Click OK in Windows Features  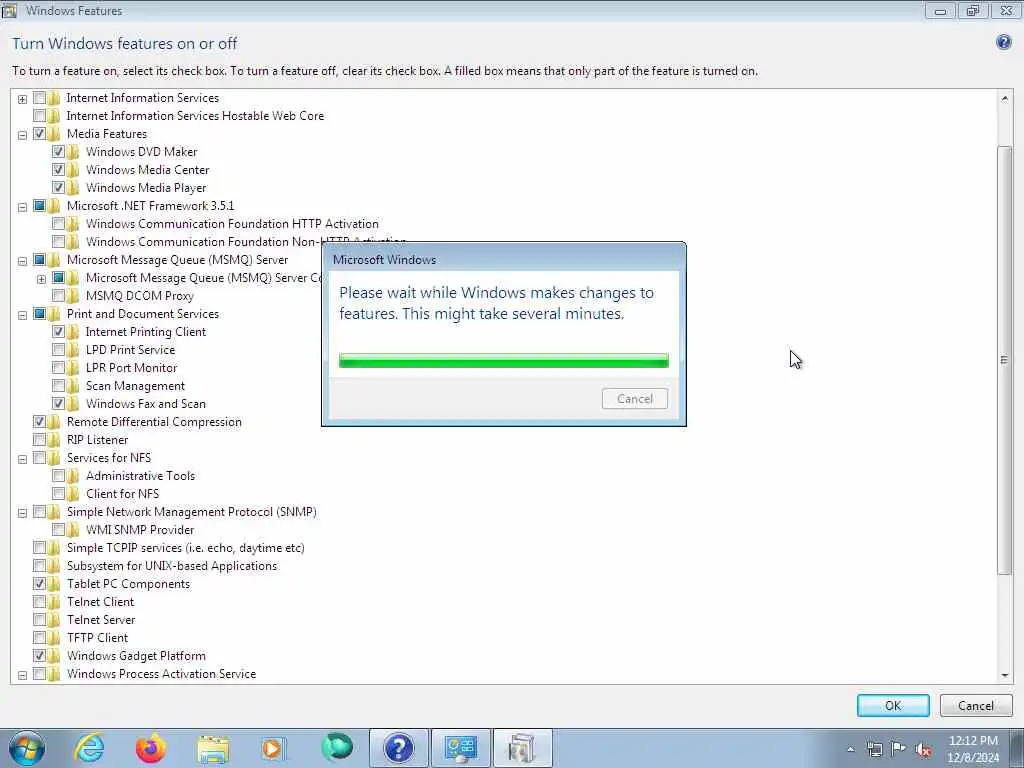(x=893, y=705)
